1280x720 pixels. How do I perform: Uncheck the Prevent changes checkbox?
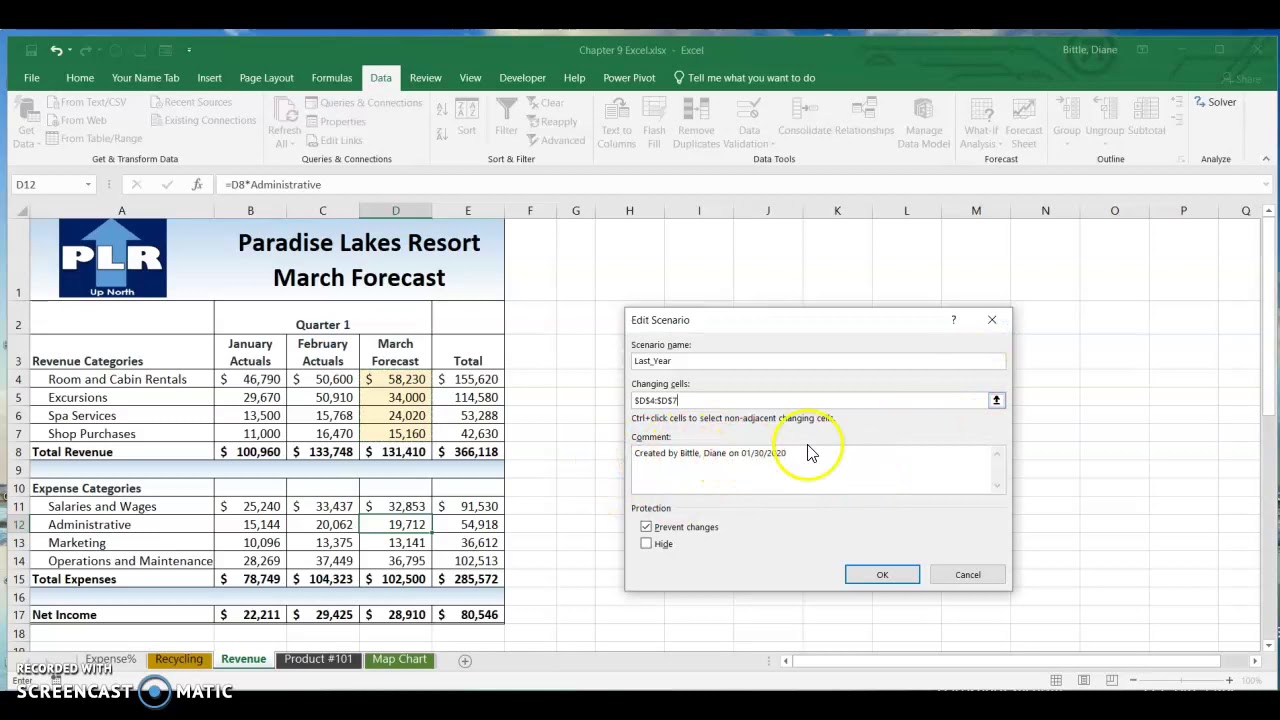(x=646, y=527)
